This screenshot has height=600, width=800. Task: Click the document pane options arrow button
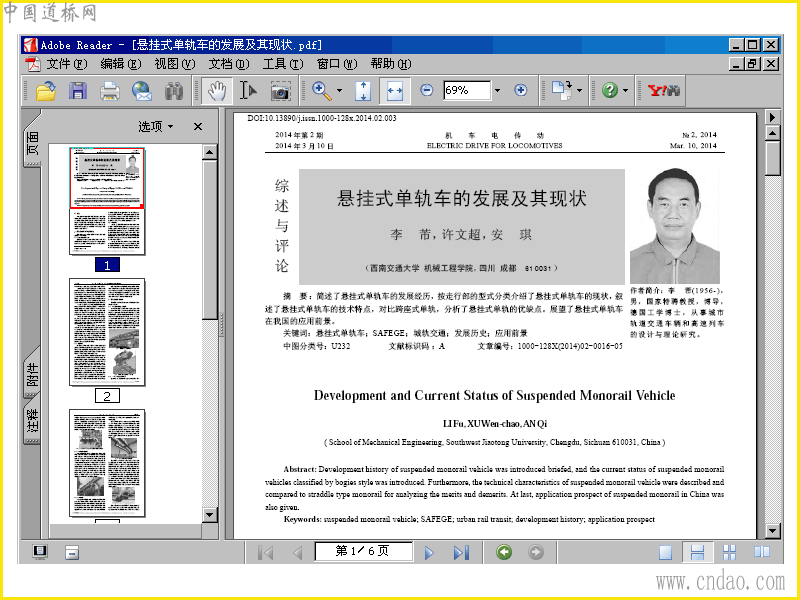[x=773, y=117]
